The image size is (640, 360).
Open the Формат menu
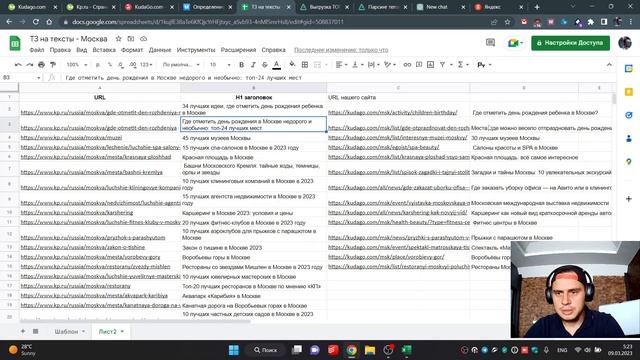click(132, 50)
